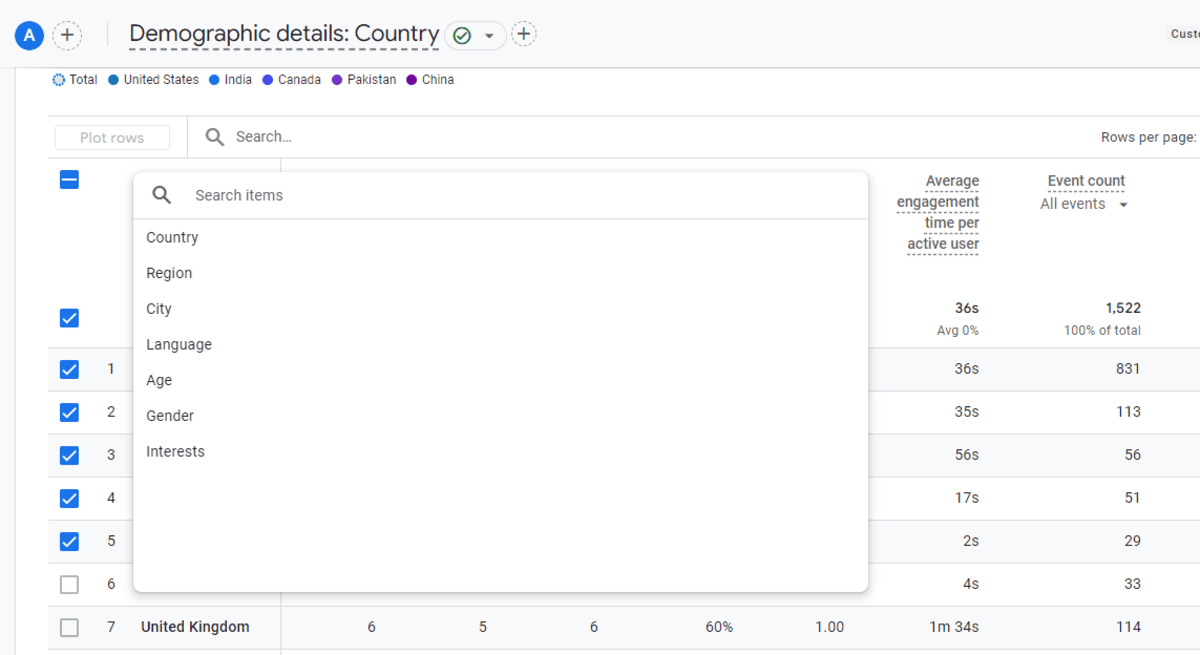Click the Plot rows button
The image size is (1200, 655).
112,138
